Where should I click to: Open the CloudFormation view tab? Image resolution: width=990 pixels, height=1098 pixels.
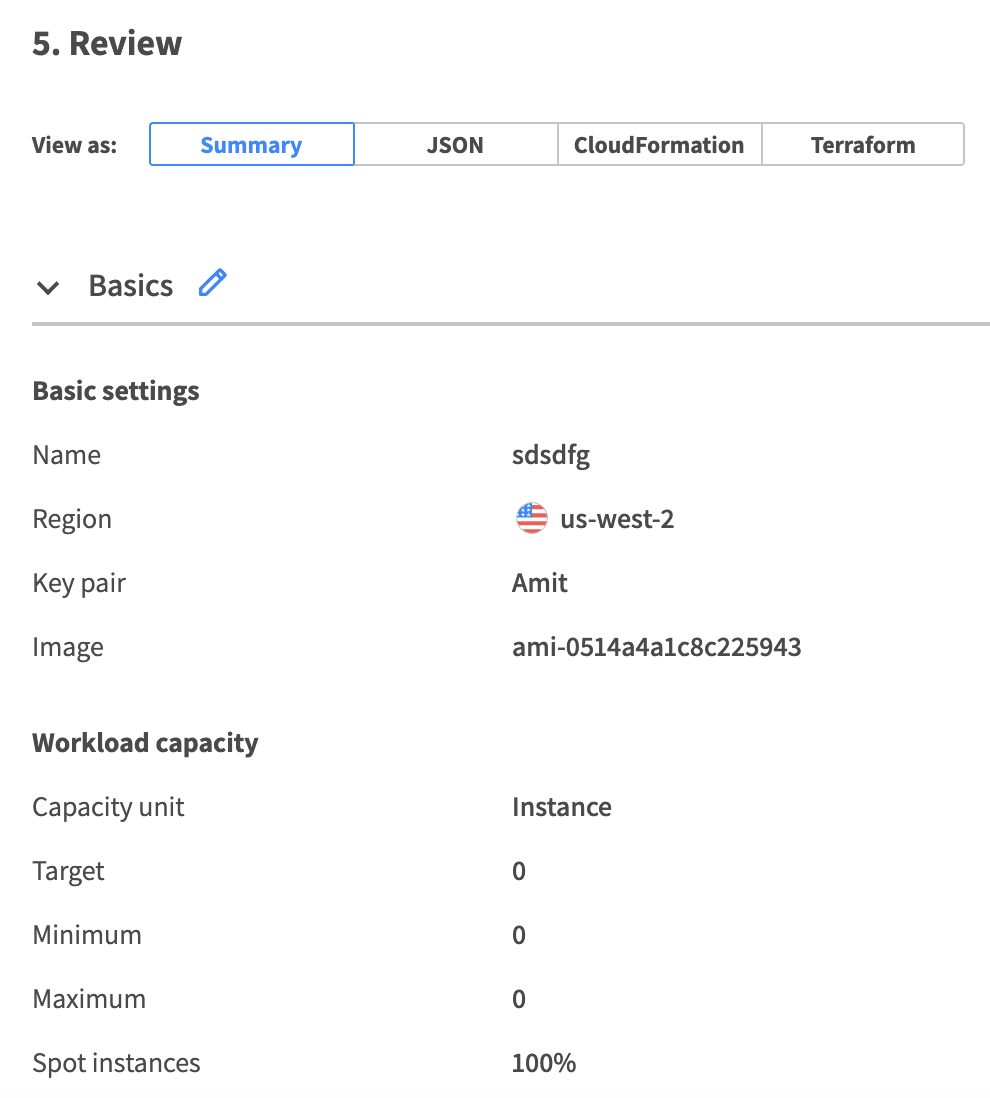click(659, 144)
